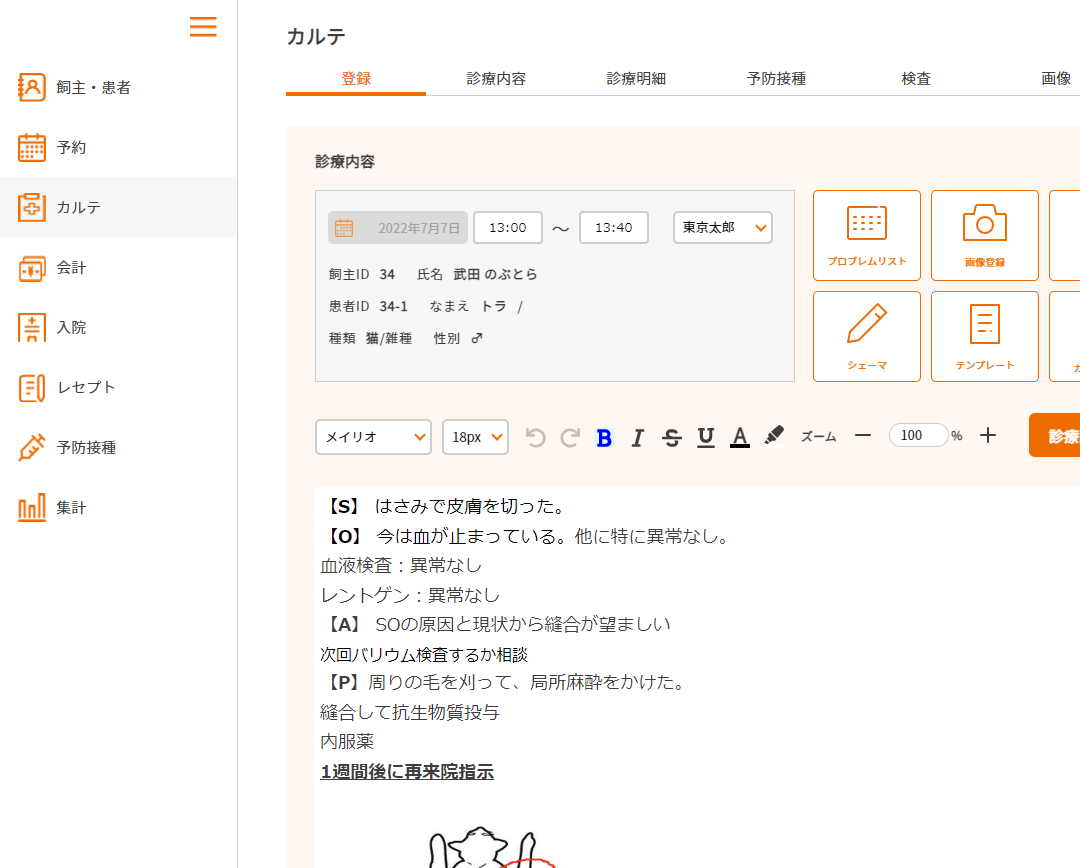Toggle bold formatting
The height and width of the screenshot is (868, 1080).
[x=604, y=437]
